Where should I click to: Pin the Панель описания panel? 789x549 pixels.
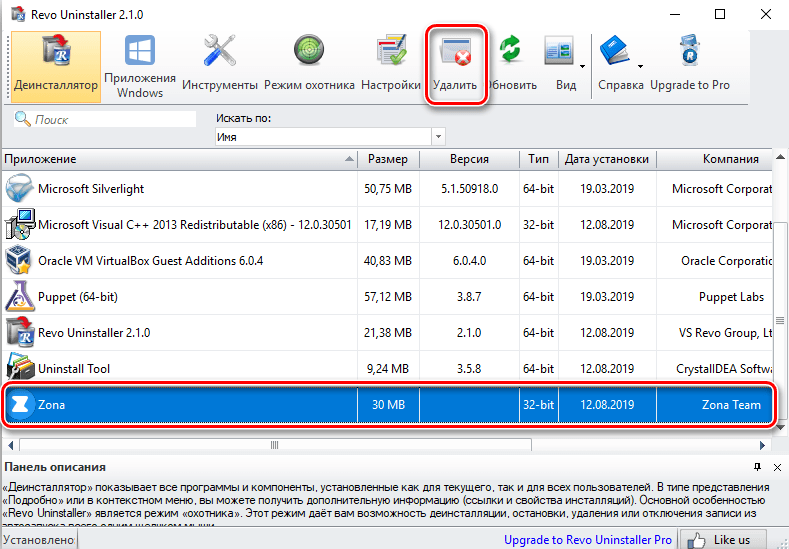[x=757, y=467]
